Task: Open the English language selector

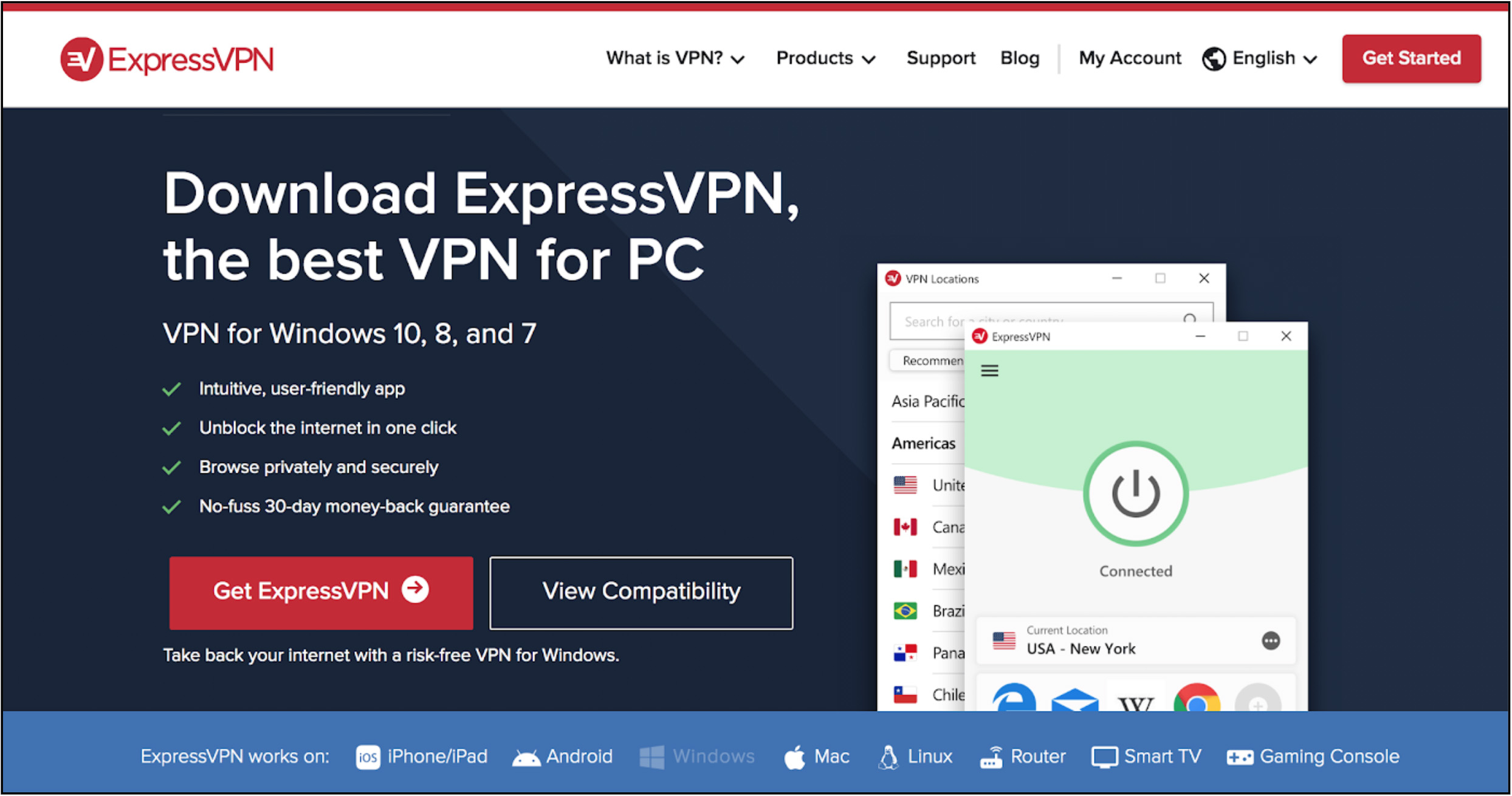Action: coord(1260,58)
